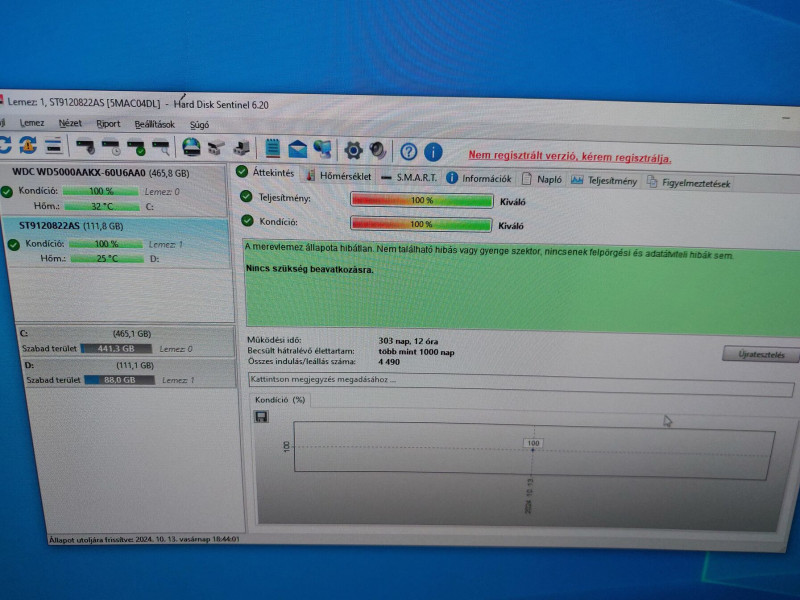The height and width of the screenshot is (600, 800).
Task: Click the Újratesztelés button
Action: point(761,354)
